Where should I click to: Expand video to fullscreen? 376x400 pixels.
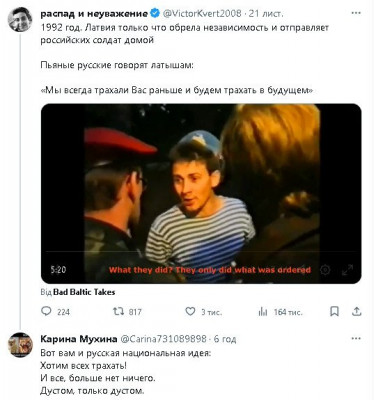[x=347, y=270]
